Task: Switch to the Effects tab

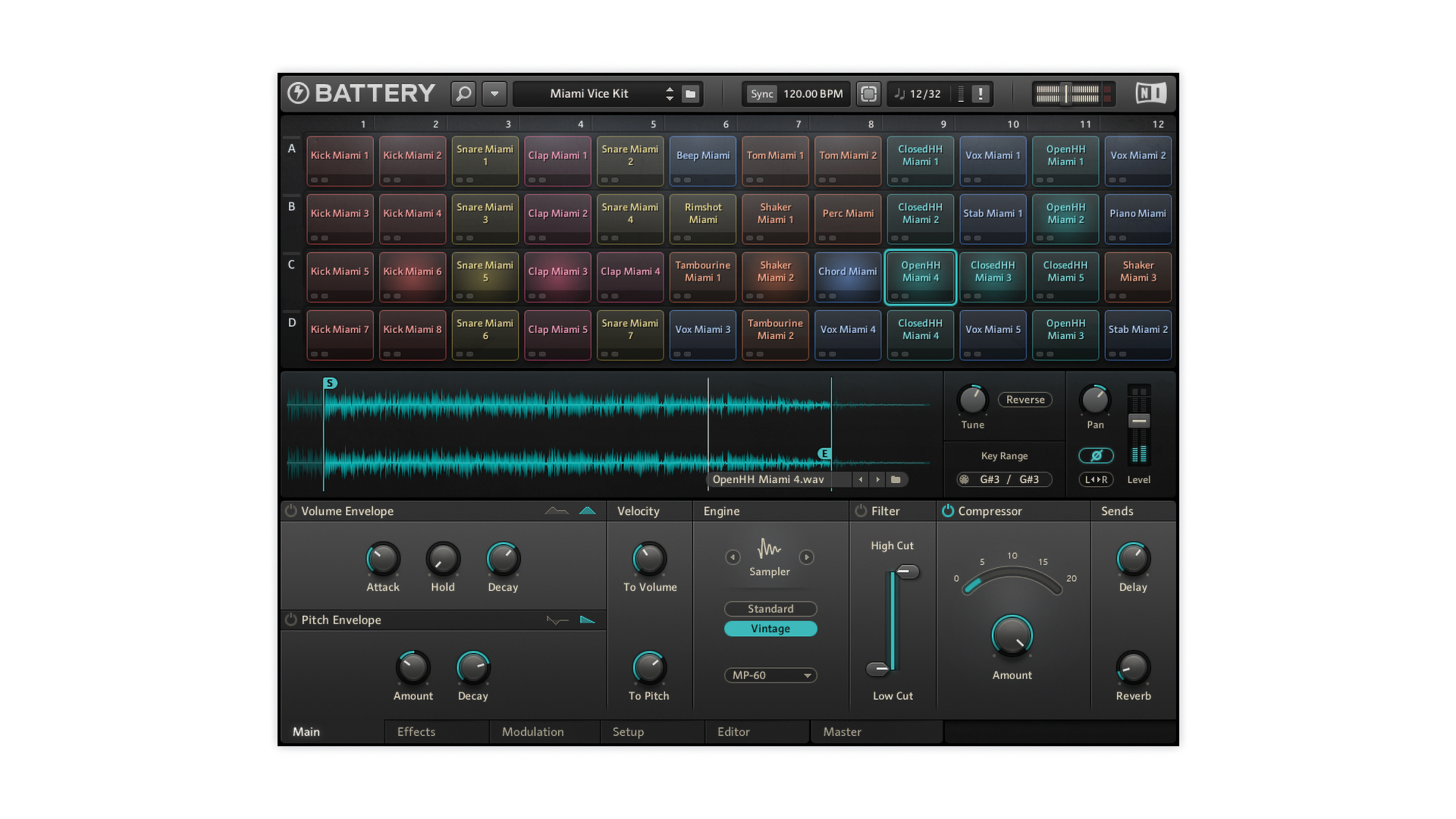Action: click(416, 732)
